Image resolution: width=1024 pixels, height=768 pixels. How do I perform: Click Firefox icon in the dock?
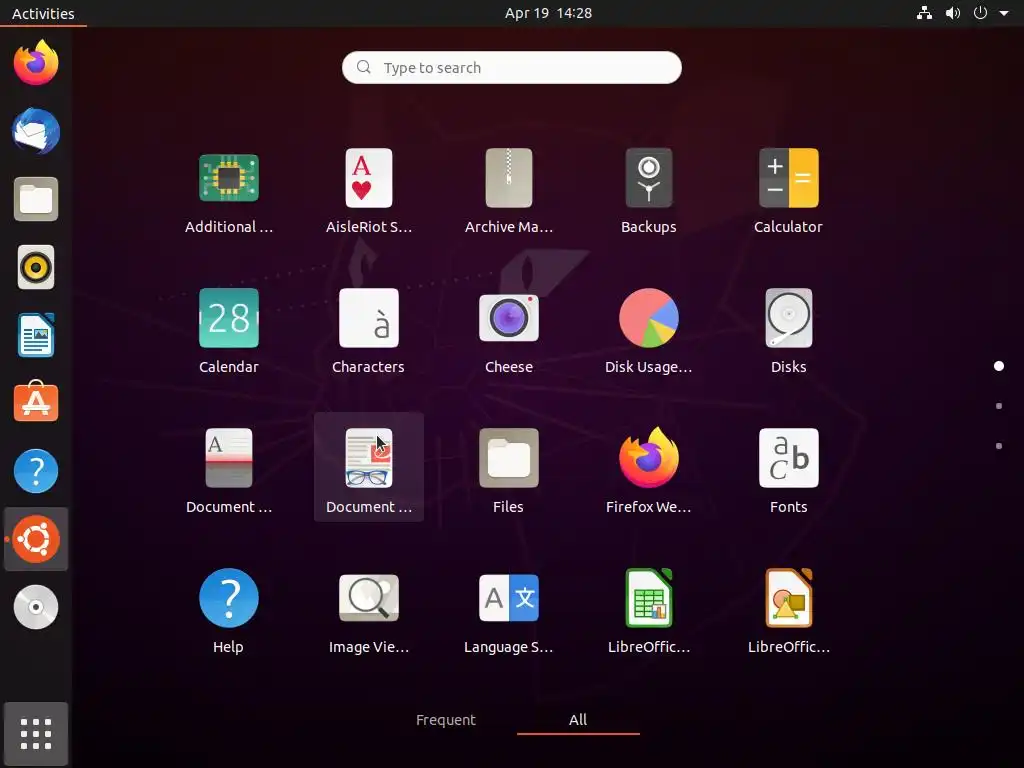(36, 63)
